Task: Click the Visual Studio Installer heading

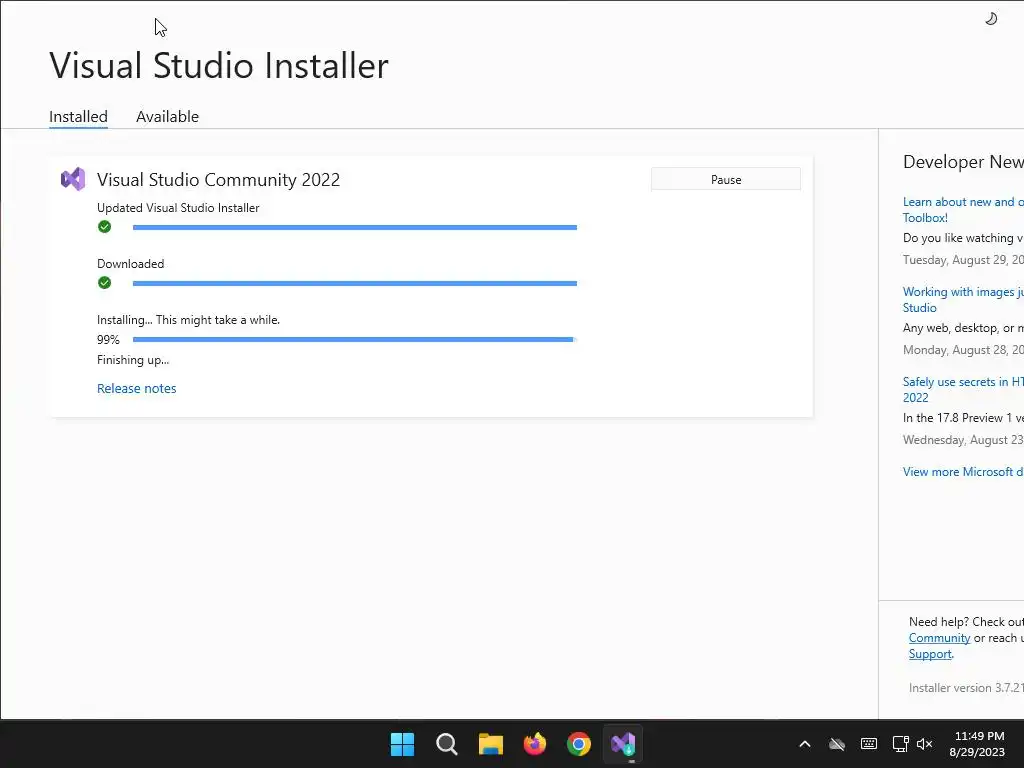Action: click(x=219, y=65)
